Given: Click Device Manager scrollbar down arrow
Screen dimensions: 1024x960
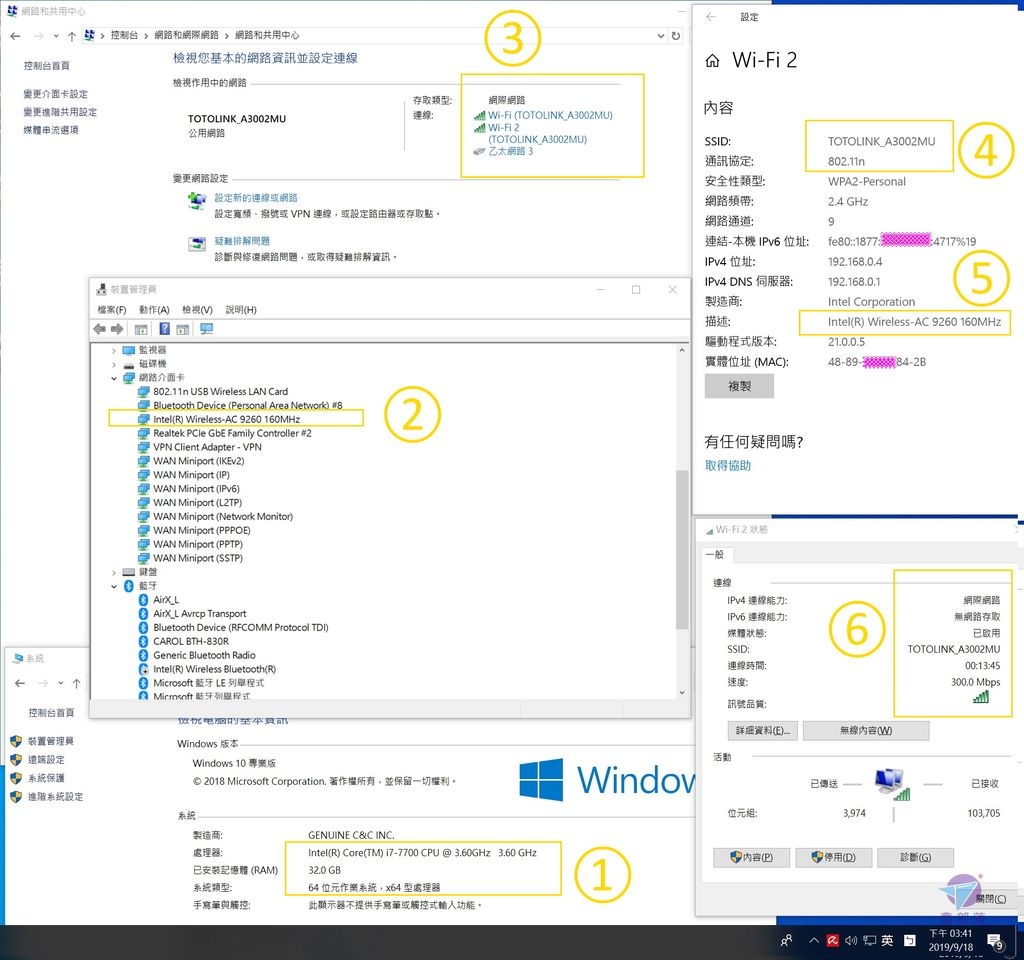Looking at the screenshot, I should click(682, 693).
